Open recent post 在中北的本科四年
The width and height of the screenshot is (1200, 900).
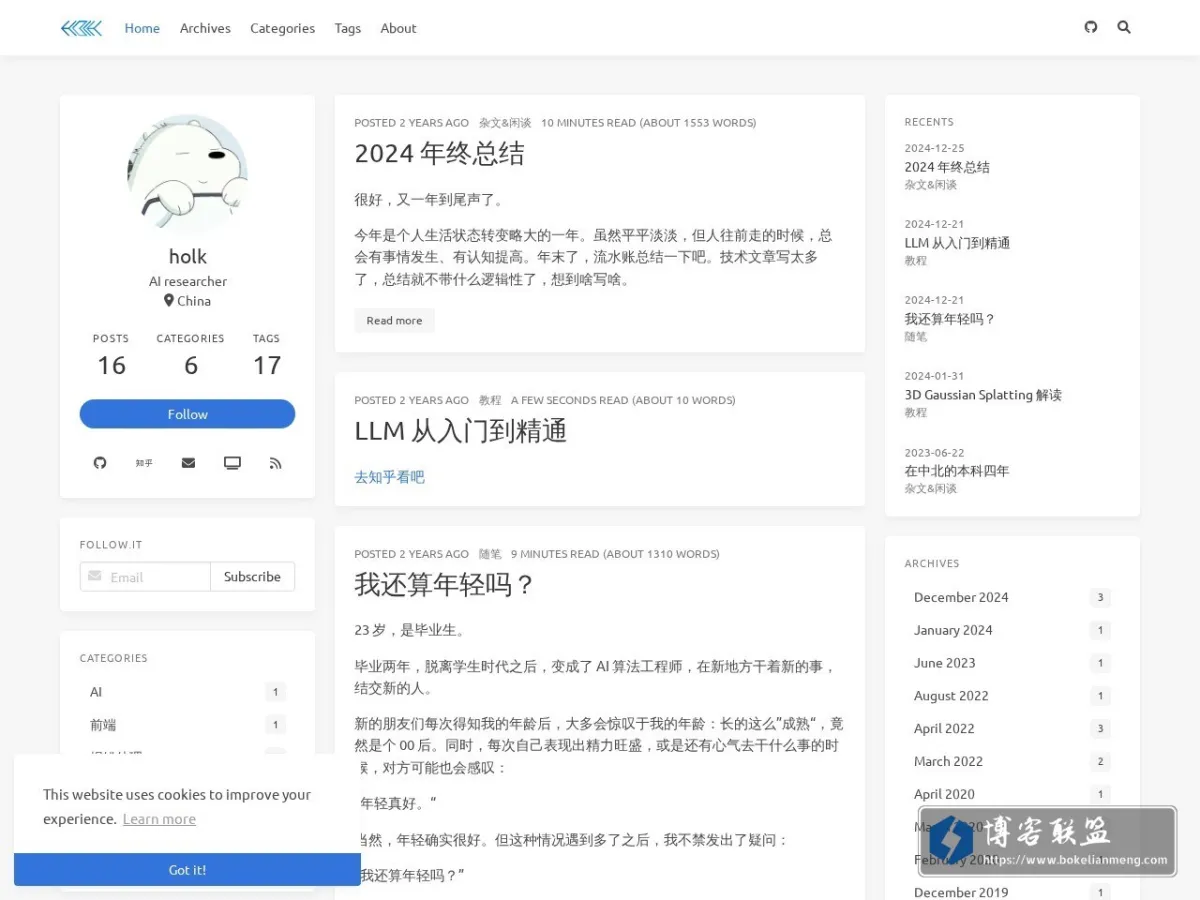(957, 471)
